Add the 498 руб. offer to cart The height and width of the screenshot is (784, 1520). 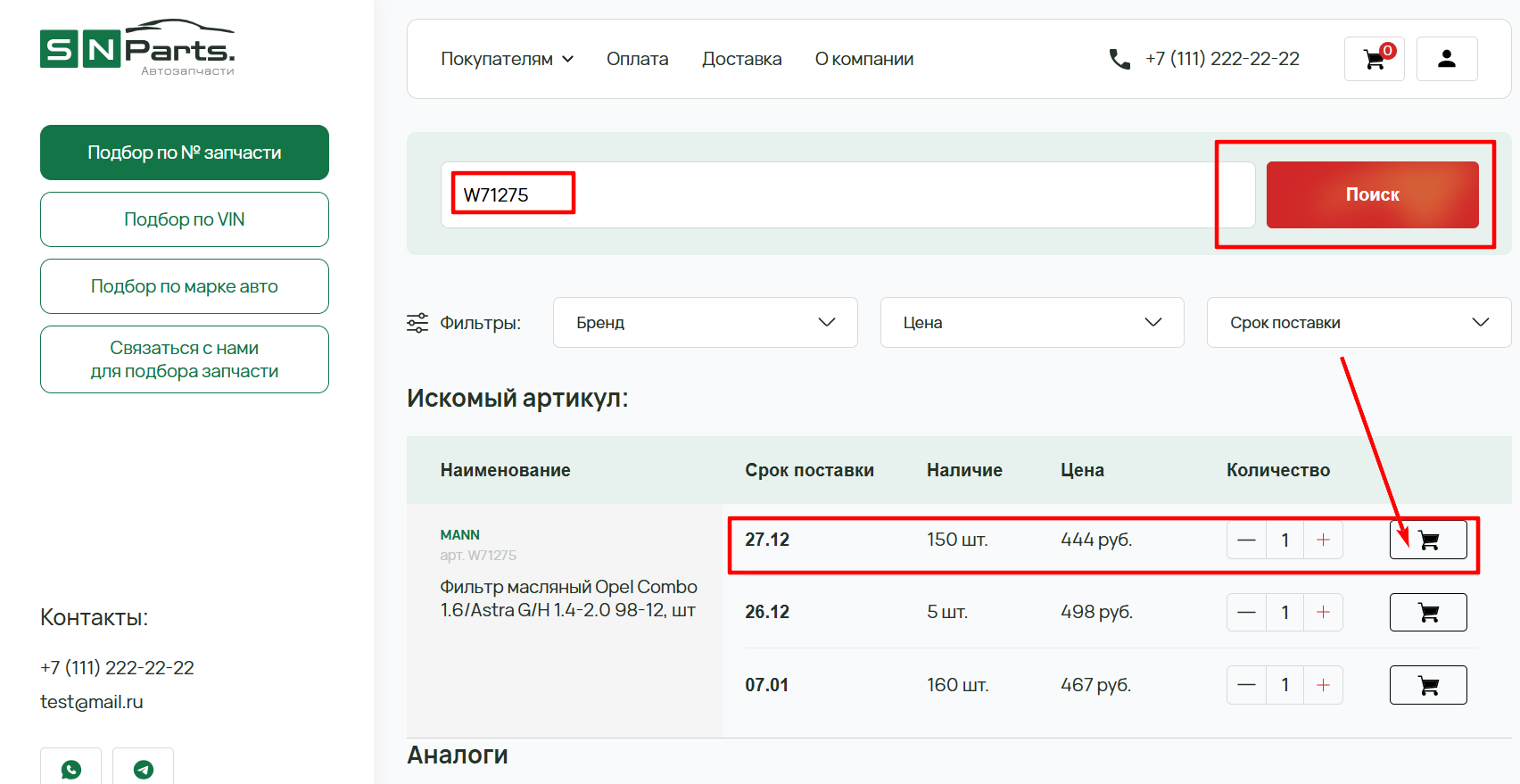click(1427, 613)
